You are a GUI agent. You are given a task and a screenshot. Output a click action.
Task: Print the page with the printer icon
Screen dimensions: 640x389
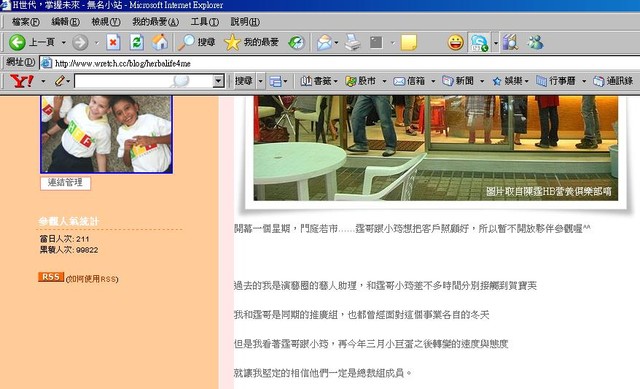click(x=352, y=42)
